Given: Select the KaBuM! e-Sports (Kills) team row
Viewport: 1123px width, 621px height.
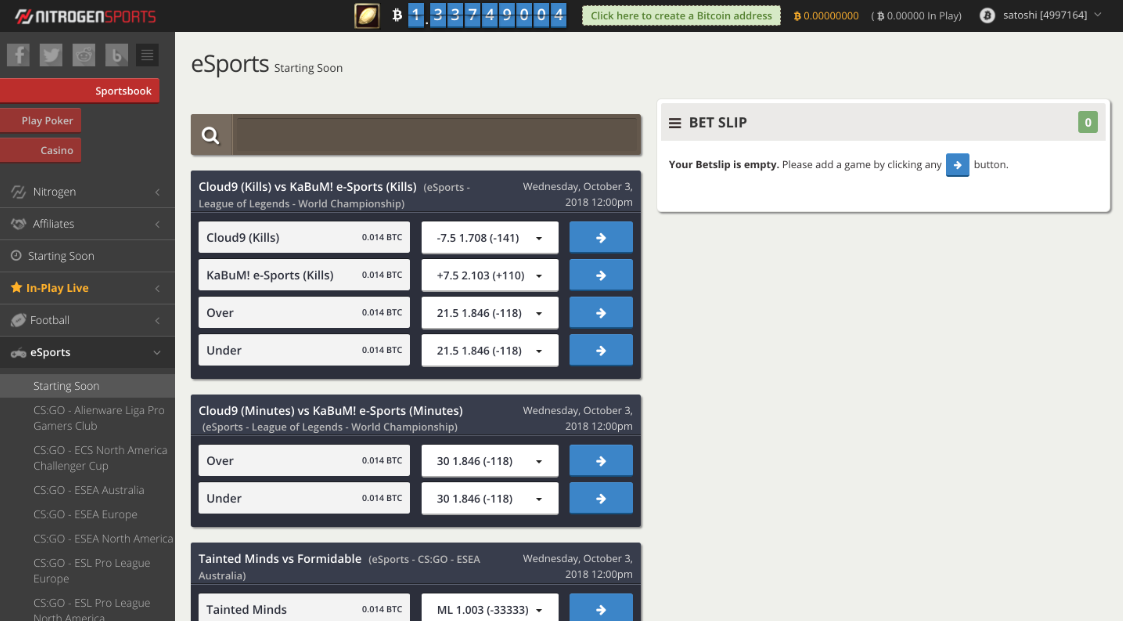Looking at the screenshot, I should 304,275.
